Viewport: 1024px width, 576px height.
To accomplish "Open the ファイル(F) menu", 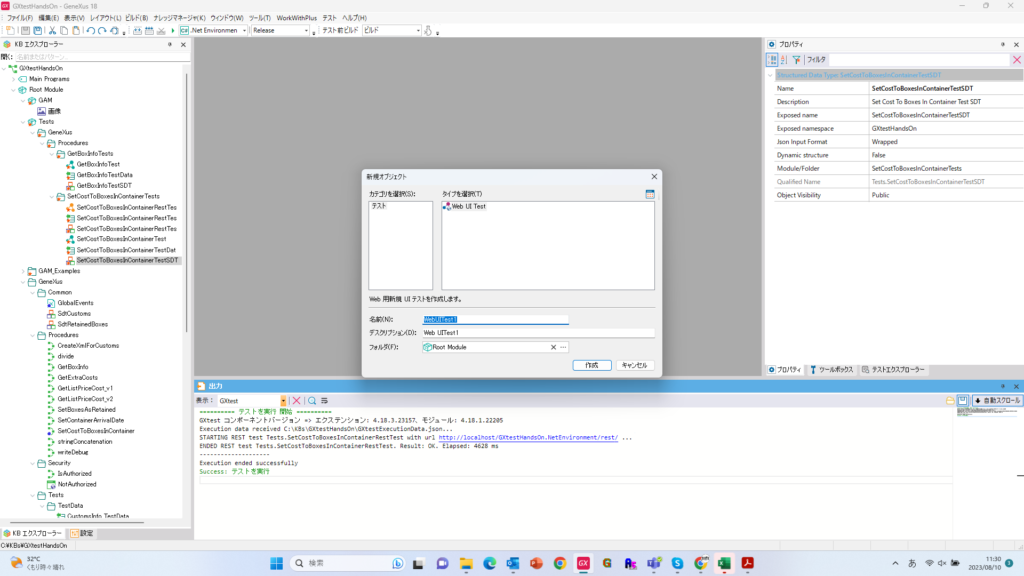I will pyautogui.click(x=20, y=18).
